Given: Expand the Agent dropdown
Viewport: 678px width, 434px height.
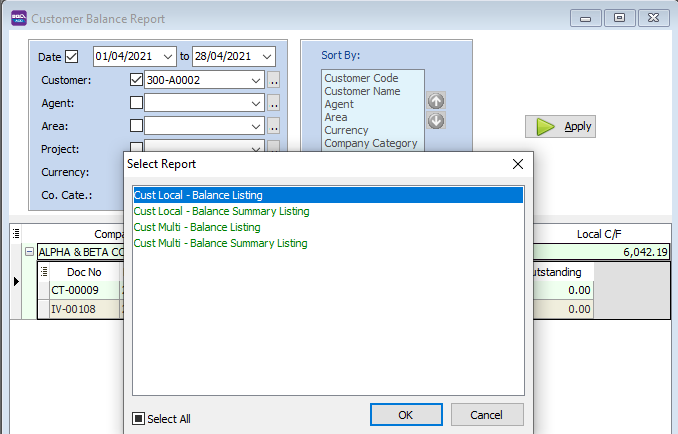Looking at the screenshot, I should [x=256, y=103].
